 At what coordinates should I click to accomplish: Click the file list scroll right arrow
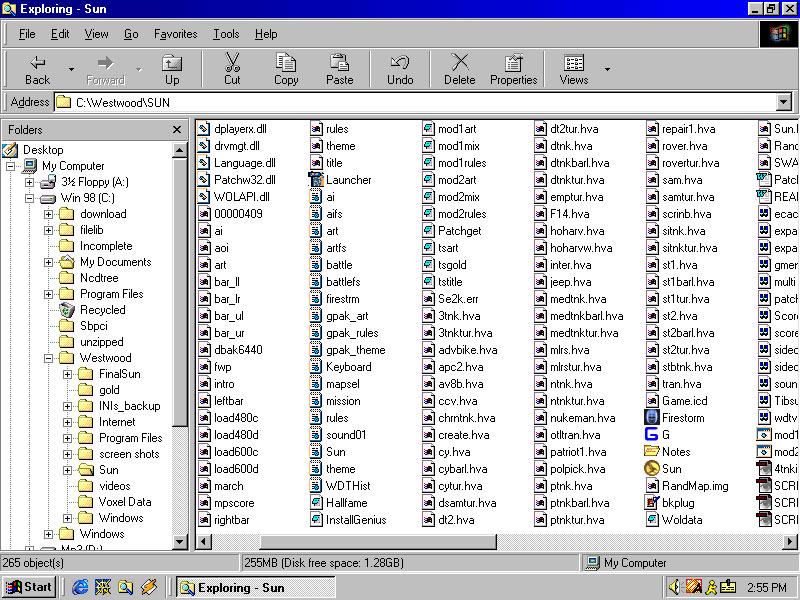[790, 541]
